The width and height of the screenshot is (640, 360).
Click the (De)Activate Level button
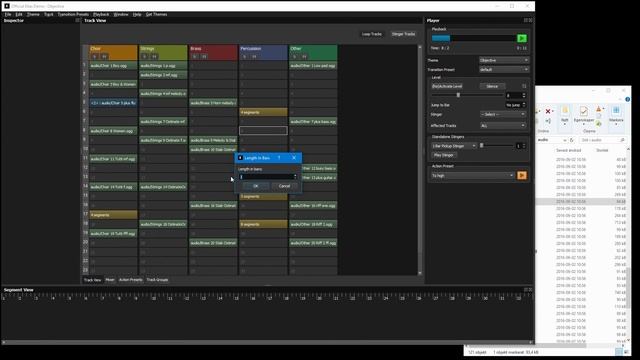pyautogui.click(x=447, y=86)
